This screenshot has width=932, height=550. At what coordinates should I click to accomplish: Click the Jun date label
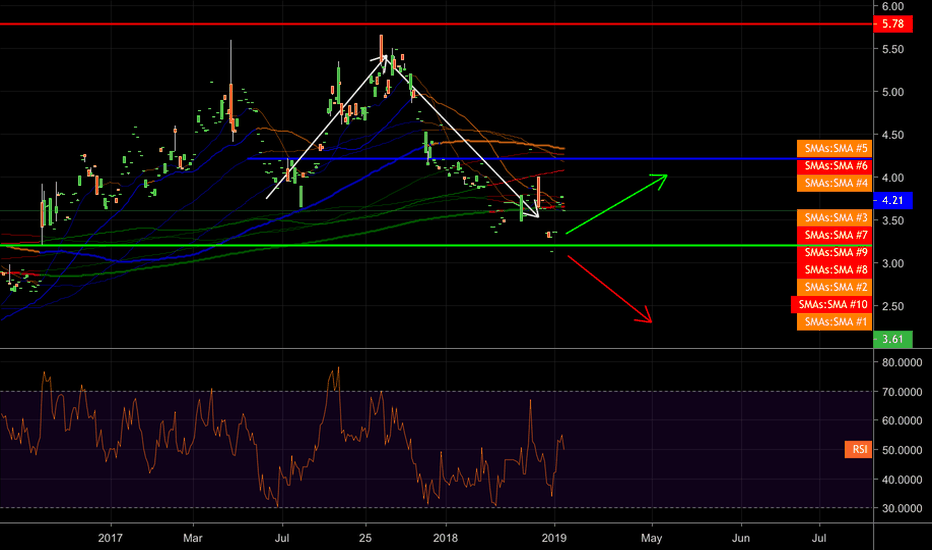click(x=741, y=538)
